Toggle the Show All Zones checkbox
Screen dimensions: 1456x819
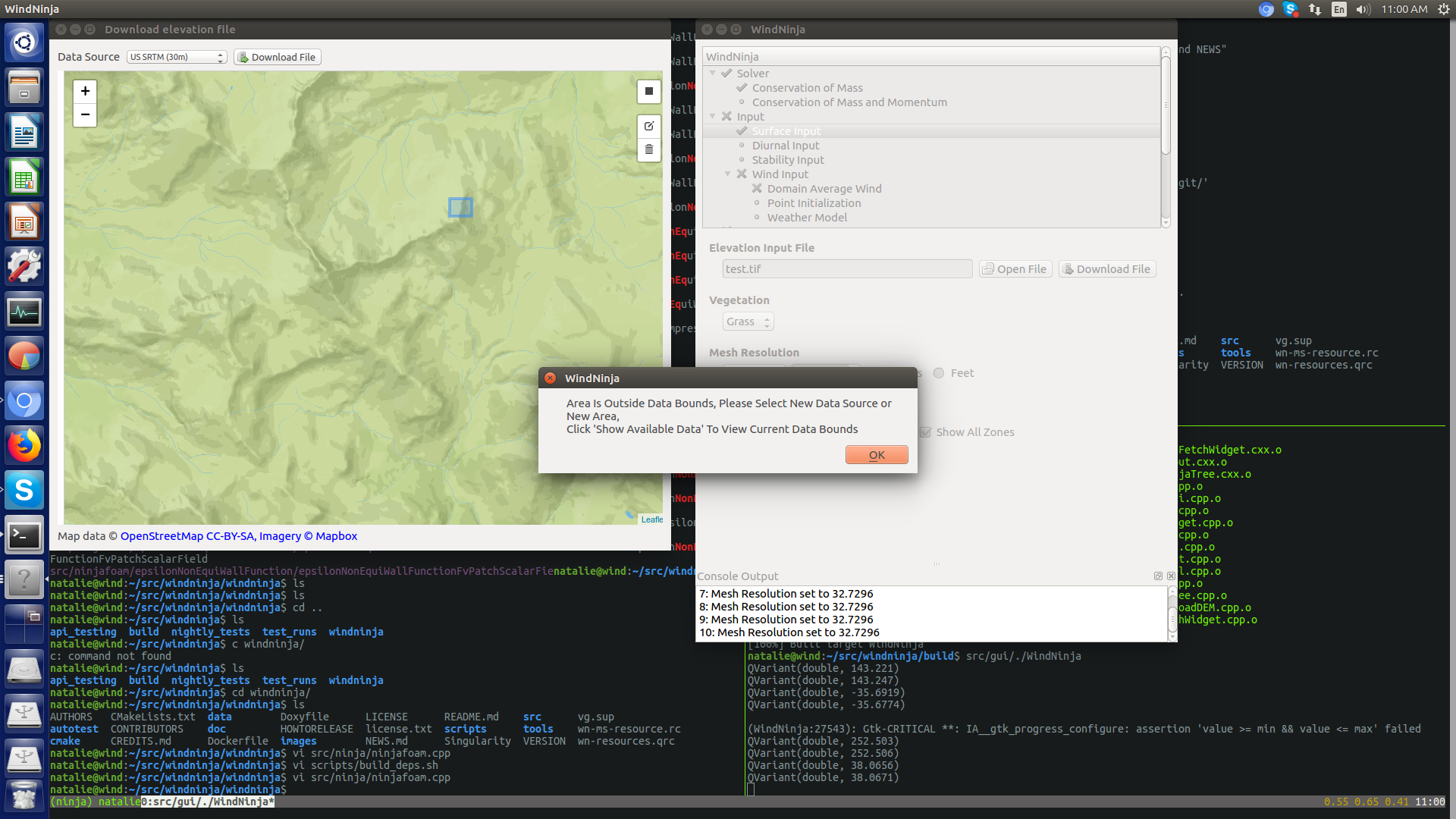click(x=925, y=431)
